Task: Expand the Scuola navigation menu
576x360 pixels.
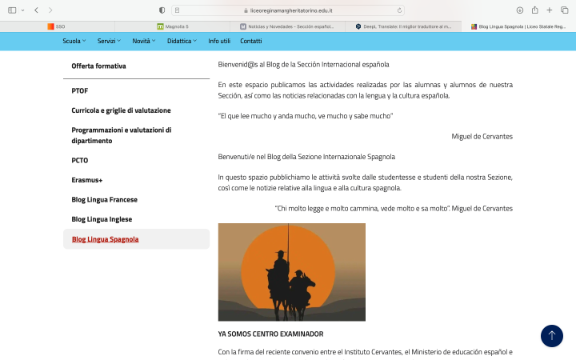Action: tap(74, 41)
